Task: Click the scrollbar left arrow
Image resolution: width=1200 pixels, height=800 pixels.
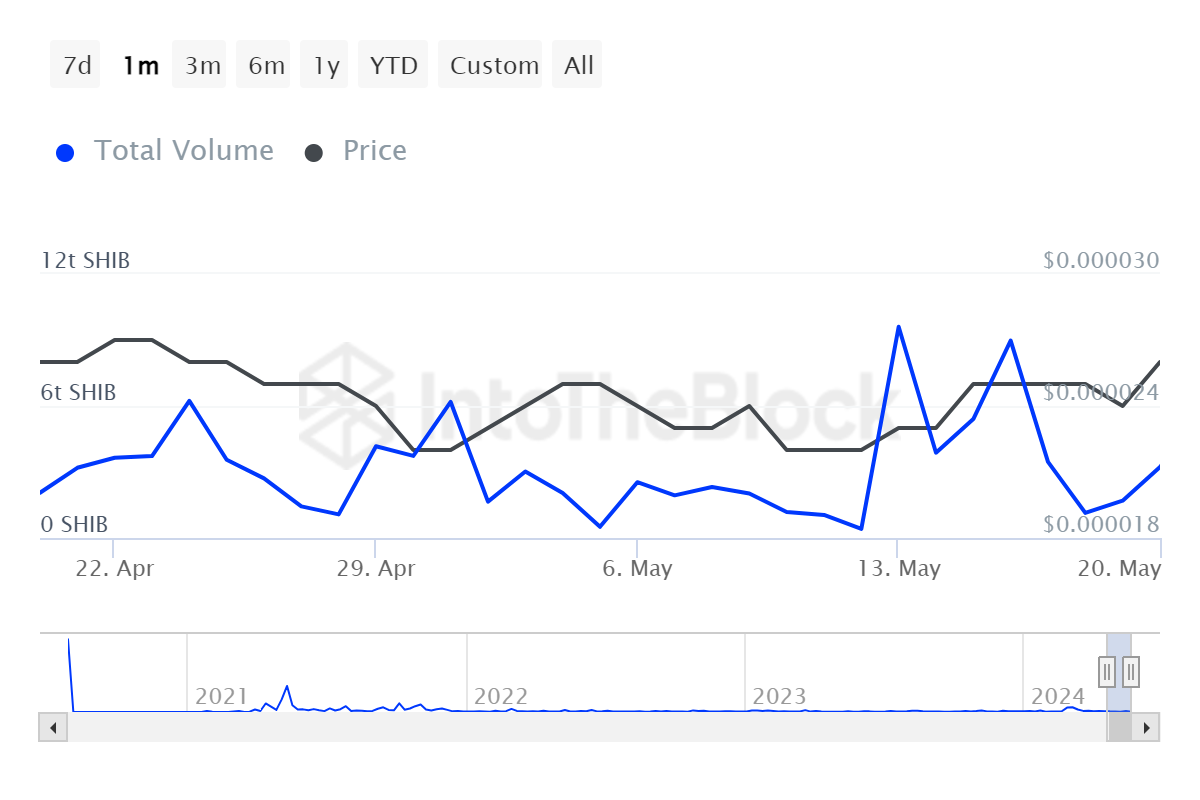Action: pos(53,727)
